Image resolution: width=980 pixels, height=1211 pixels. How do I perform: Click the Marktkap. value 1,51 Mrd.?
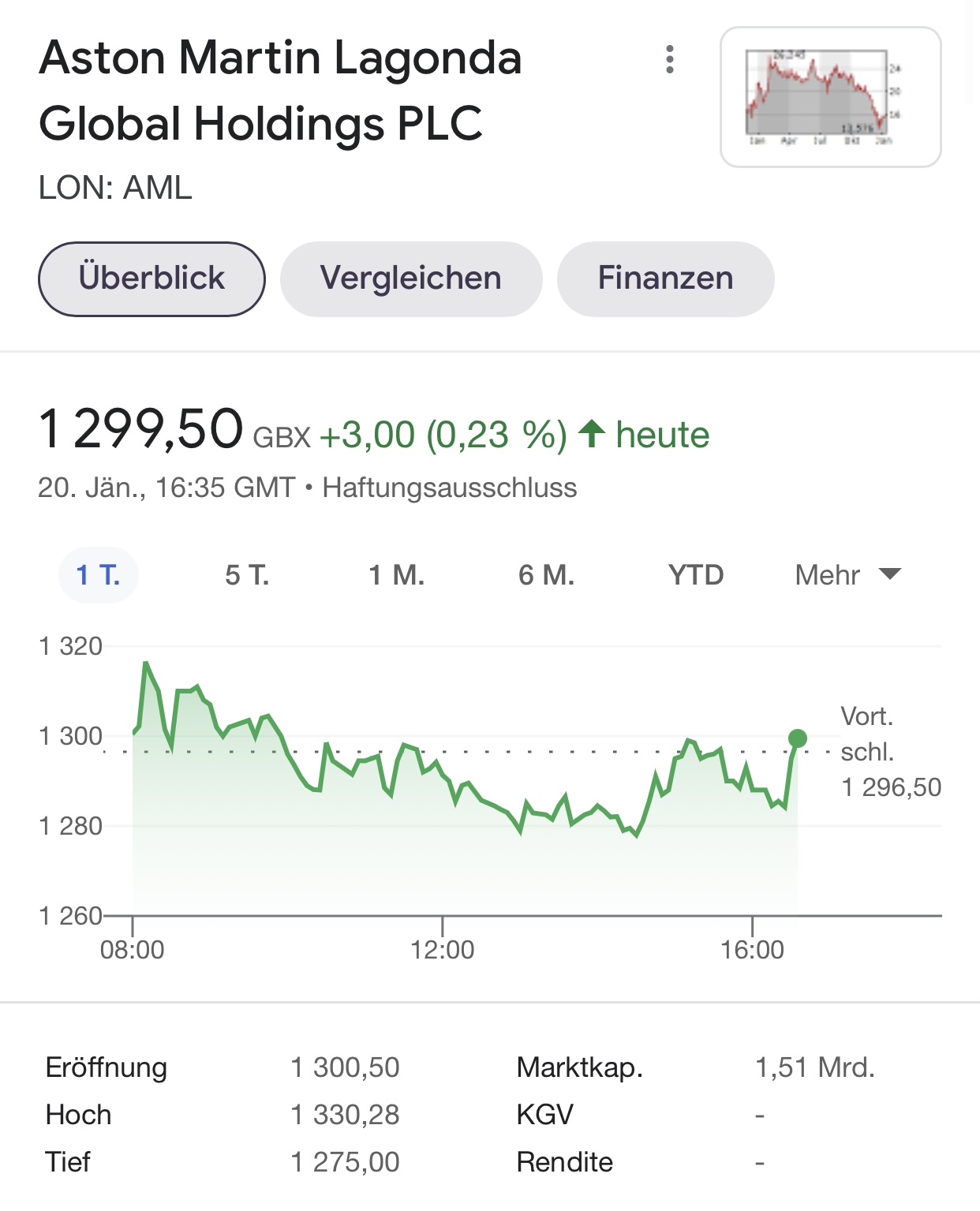815,1067
